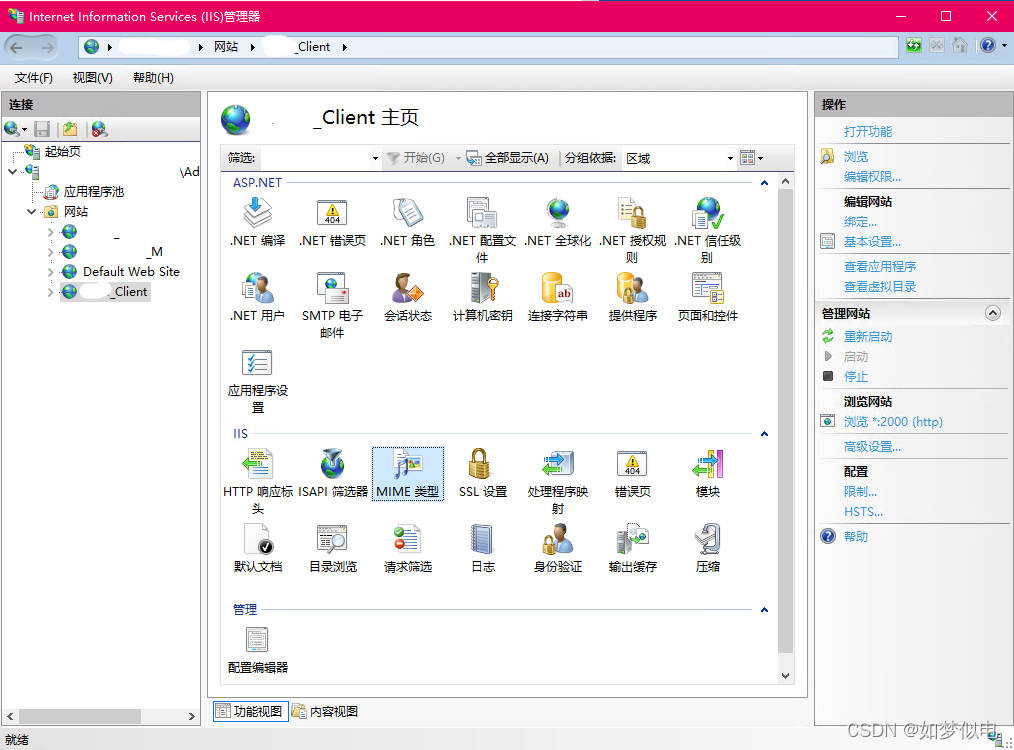Select 起始页 in the connections tree

[x=63, y=151]
